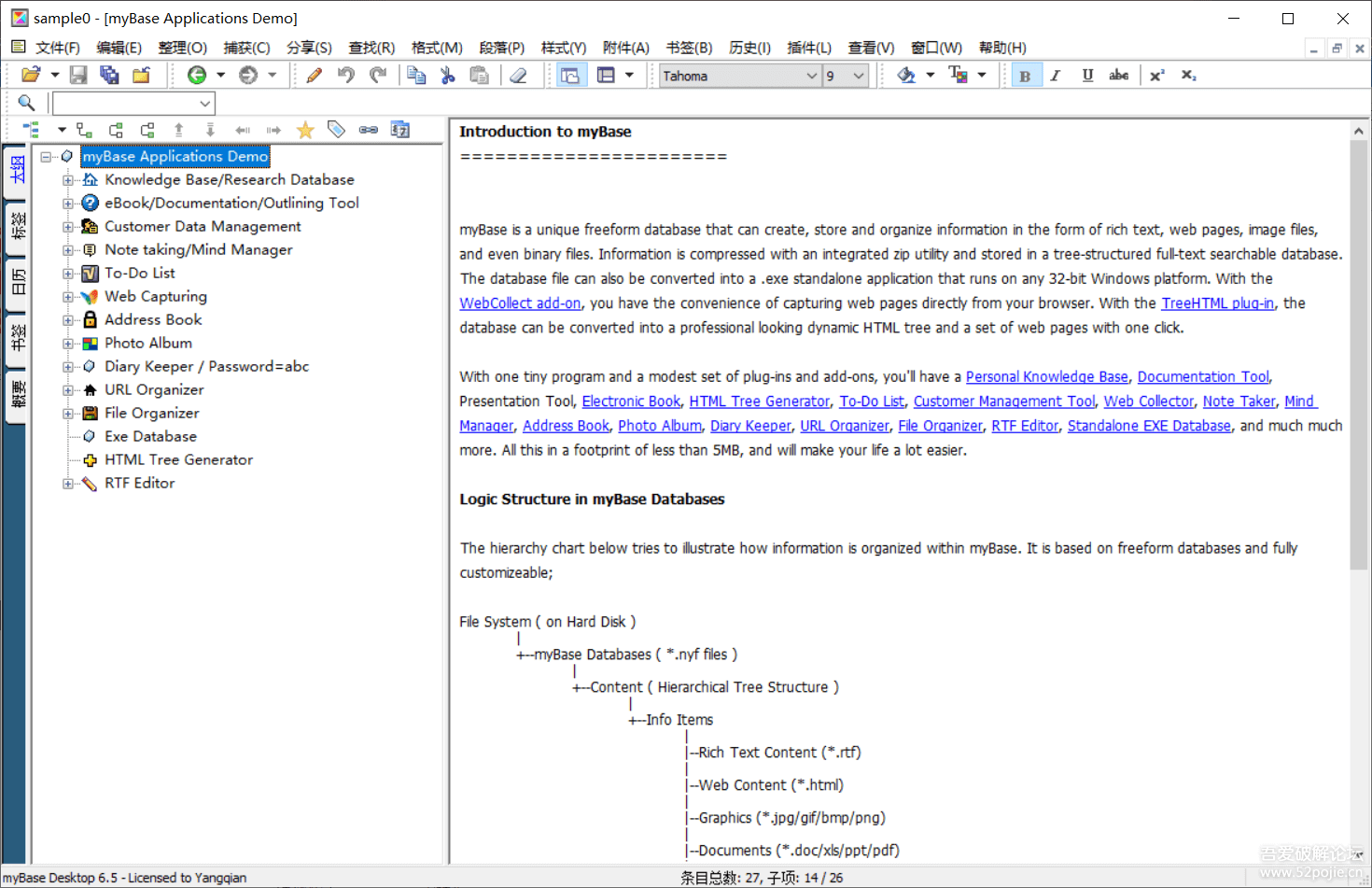
Task: Open the 编辑(E) menu
Action: (x=119, y=48)
